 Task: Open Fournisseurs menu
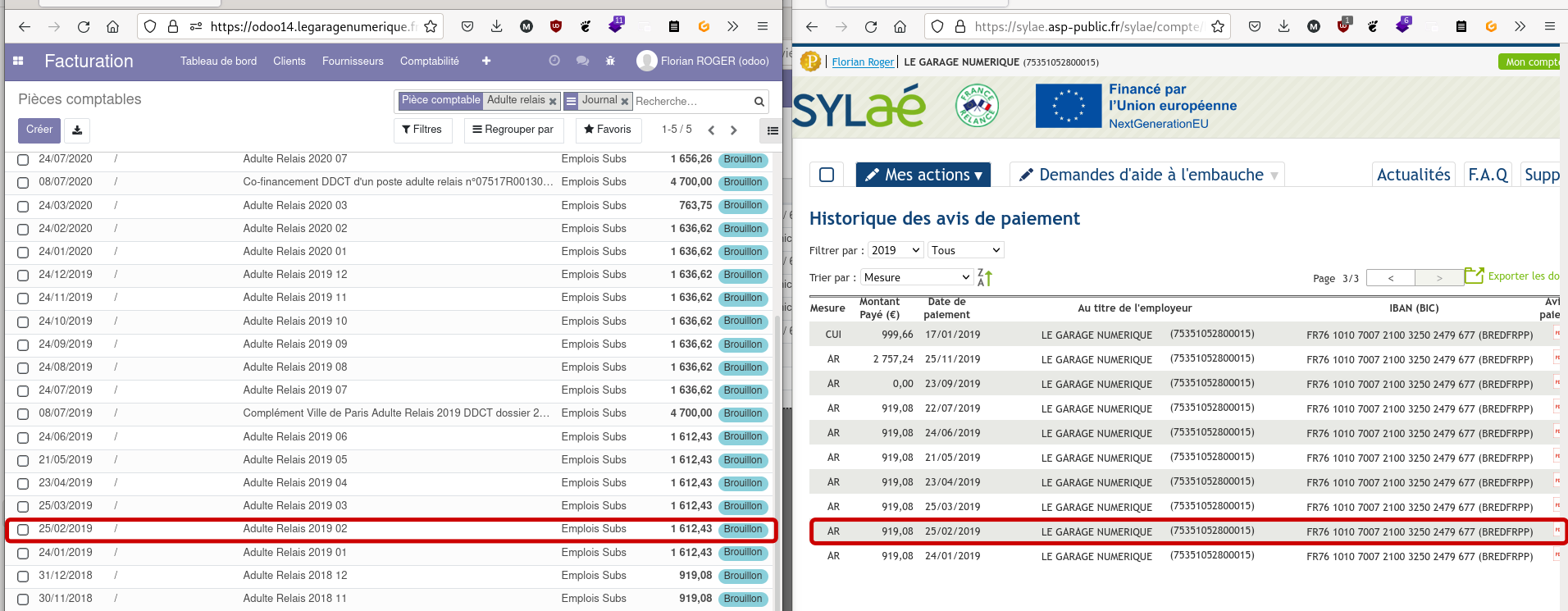(x=353, y=61)
